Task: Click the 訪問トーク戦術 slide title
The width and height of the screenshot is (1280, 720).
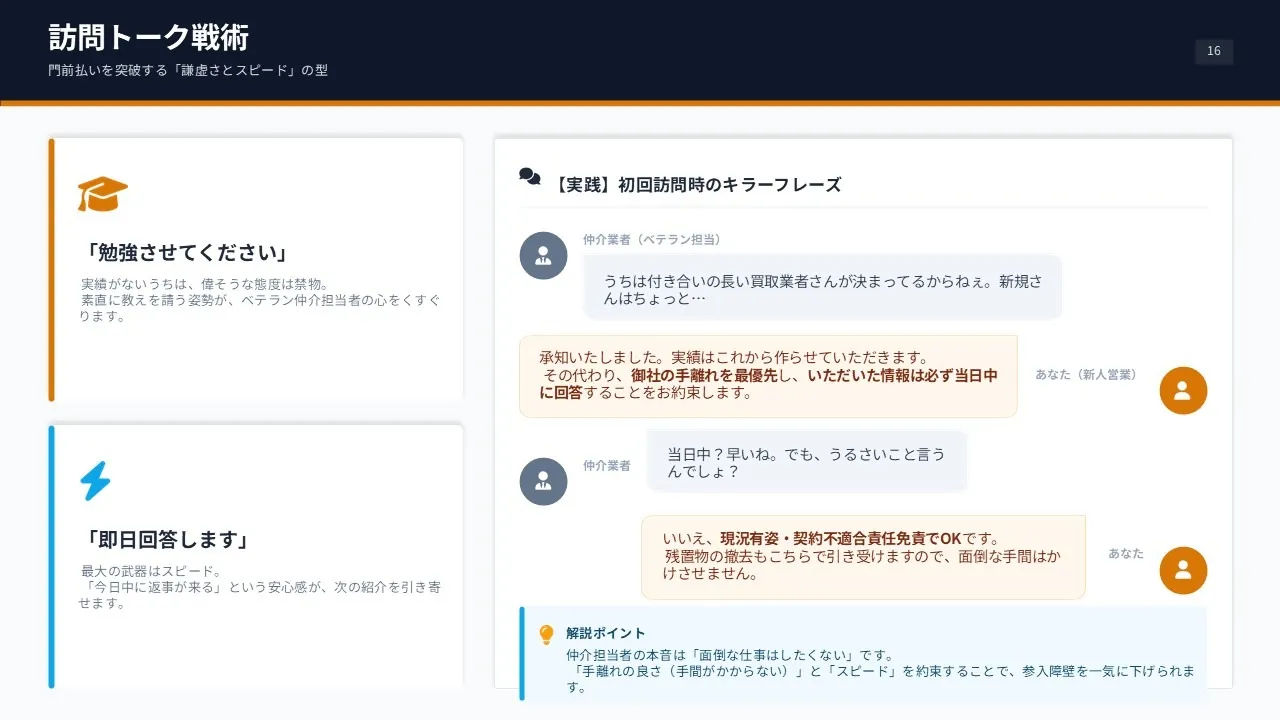Action: [x=149, y=38]
